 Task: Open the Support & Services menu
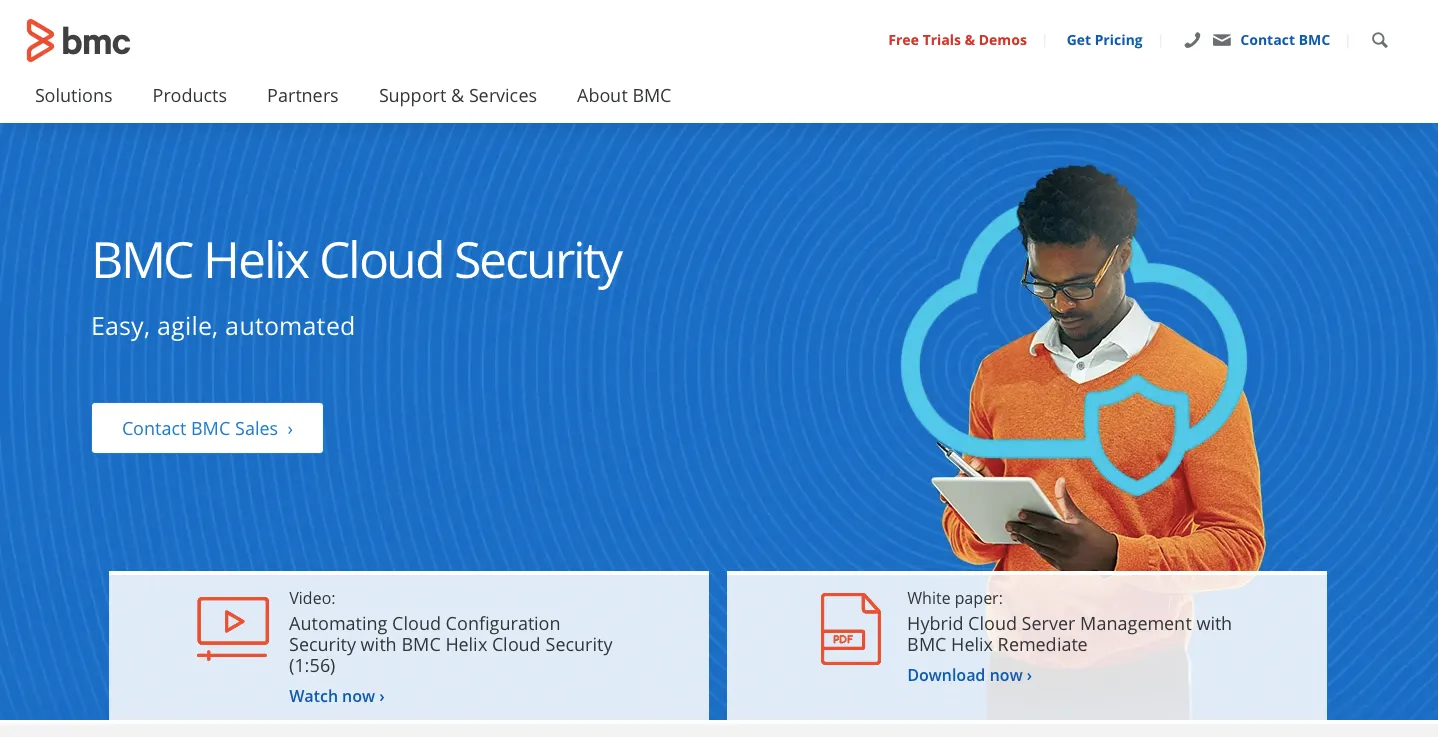click(458, 96)
